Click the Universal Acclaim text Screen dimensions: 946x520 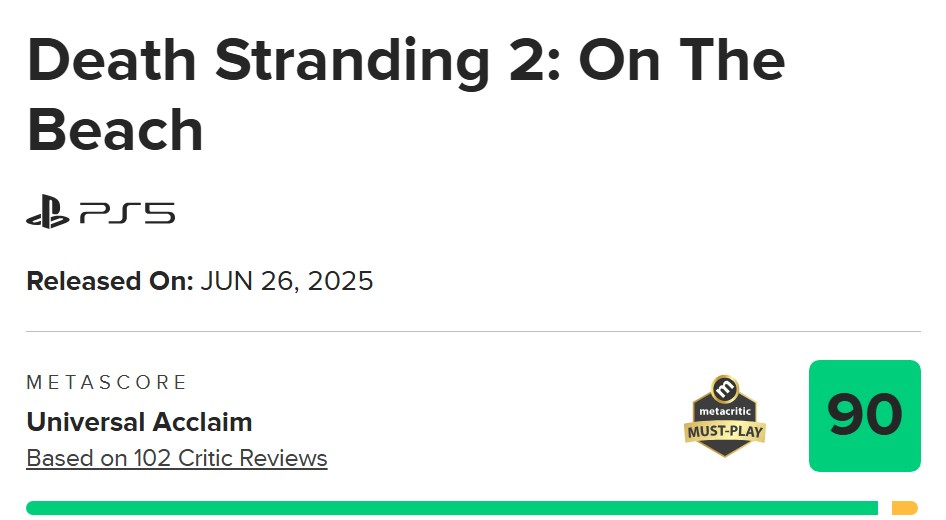point(139,421)
